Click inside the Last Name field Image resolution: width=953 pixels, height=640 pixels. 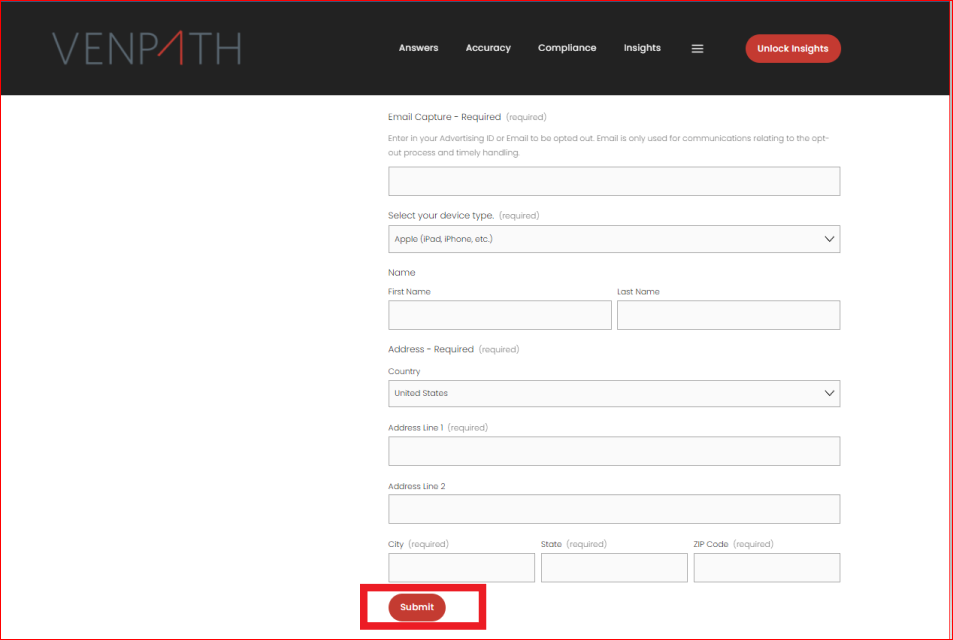click(728, 315)
